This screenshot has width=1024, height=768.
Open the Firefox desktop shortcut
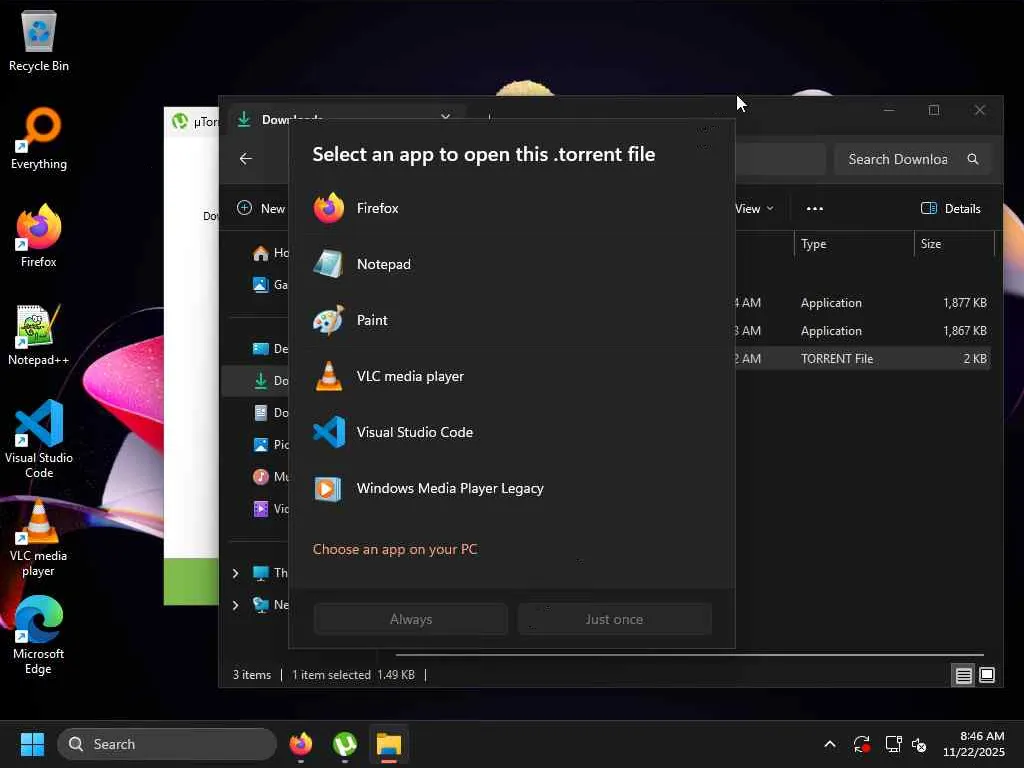point(39,236)
